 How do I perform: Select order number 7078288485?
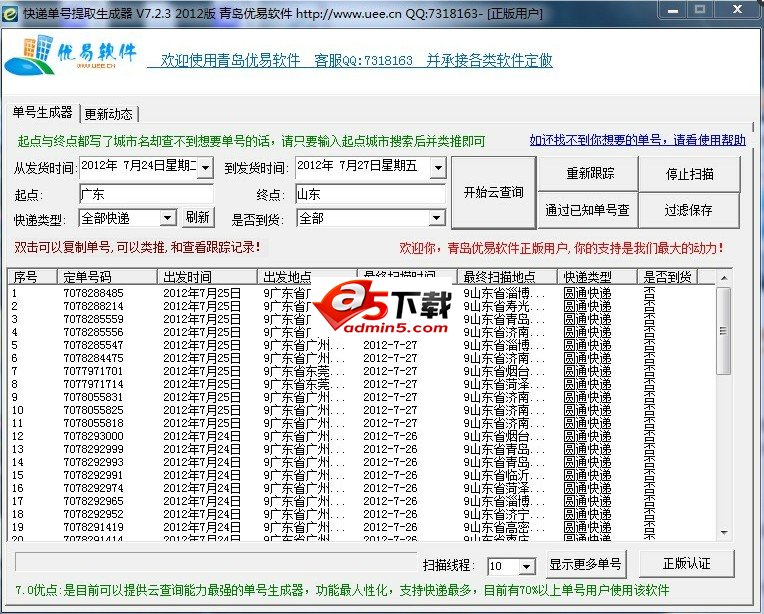(94, 293)
